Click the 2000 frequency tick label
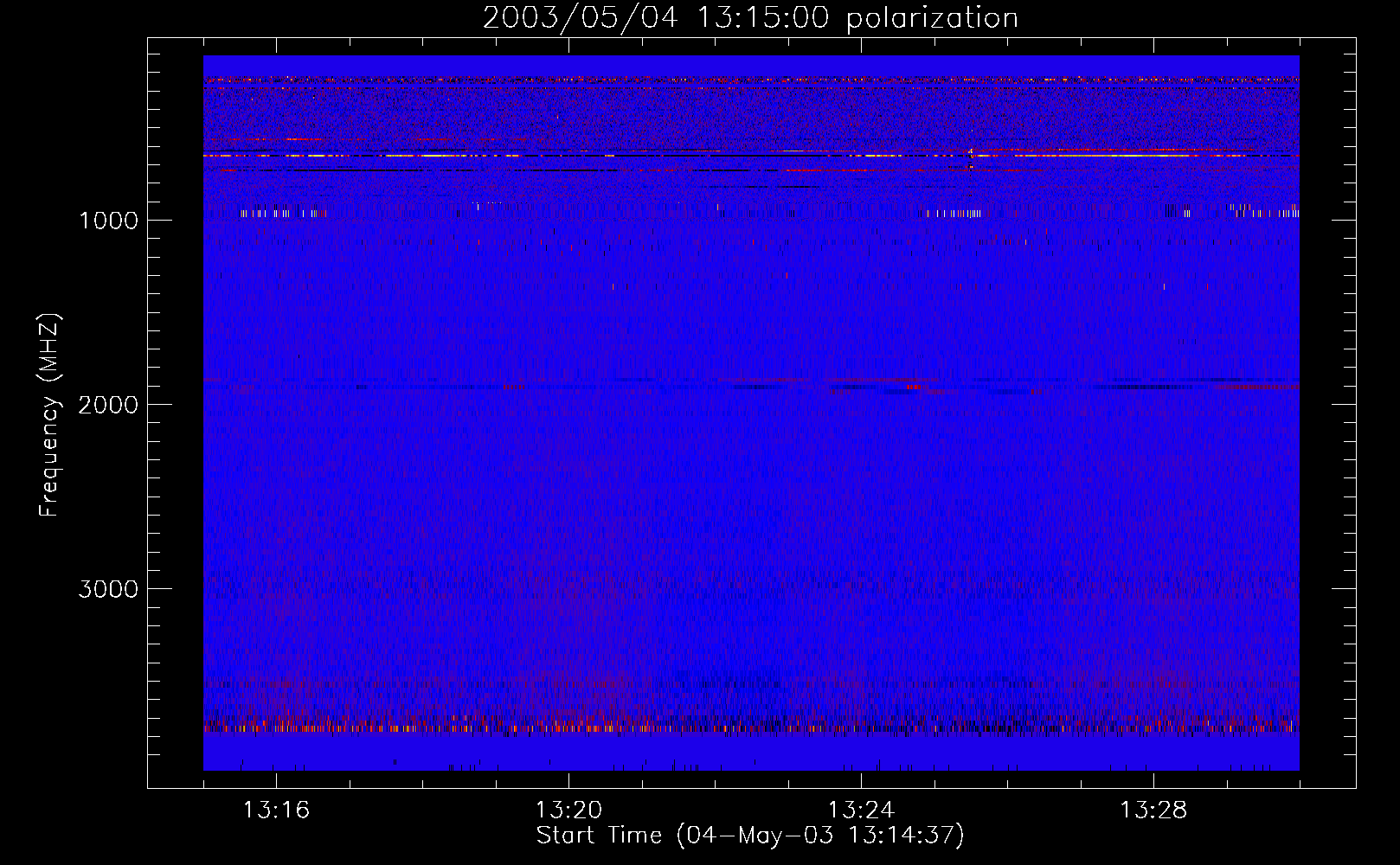This screenshot has width=1400, height=865. pyautogui.click(x=108, y=405)
